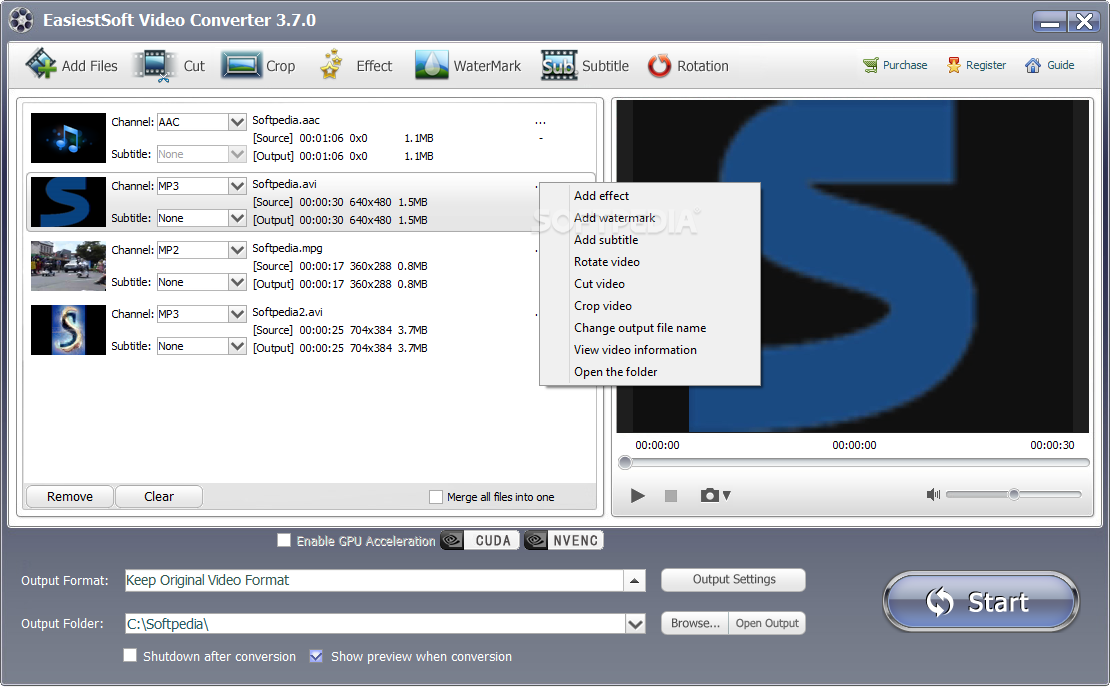The width and height of the screenshot is (1110, 687).
Task: Click the NVENC acceleration badge
Action: (x=563, y=540)
